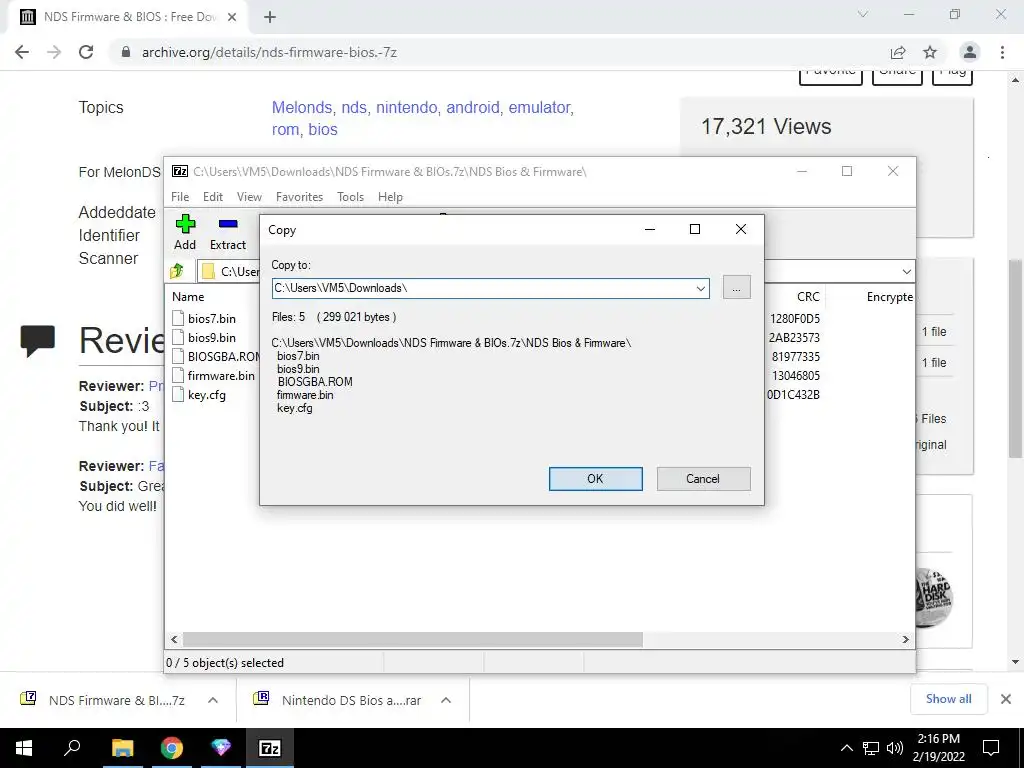Close the downloads bar
1024x768 pixels.
pyautogui.click(x=1006, y=699)
